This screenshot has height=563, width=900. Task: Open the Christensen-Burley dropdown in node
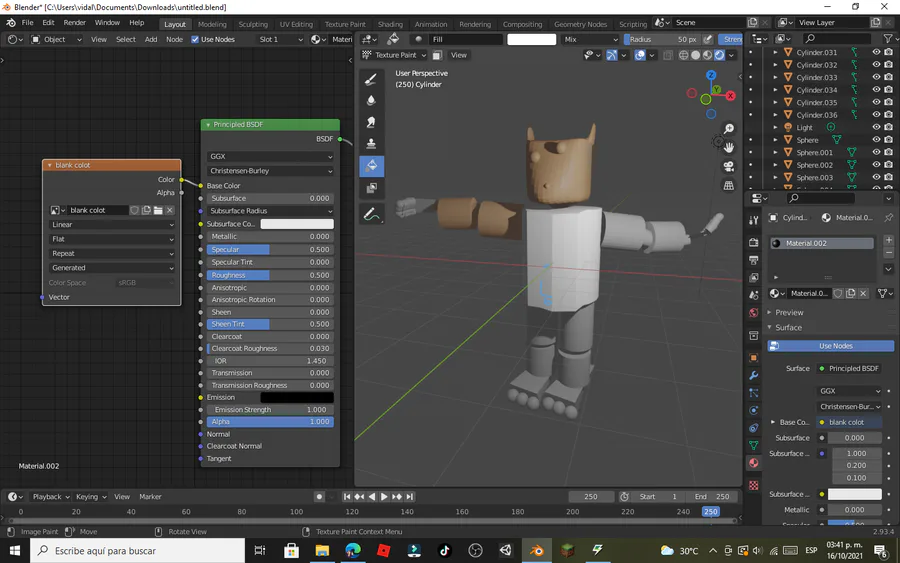(x=270, y=170)
